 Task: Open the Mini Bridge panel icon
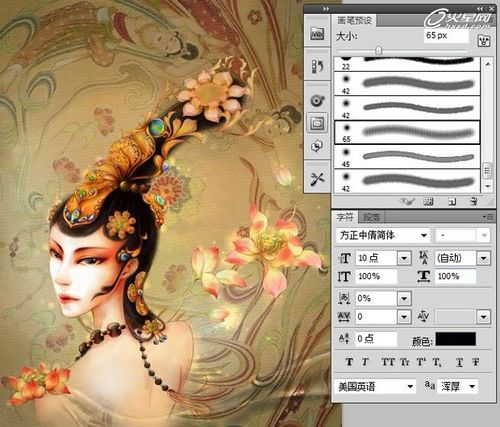point(317,33)
